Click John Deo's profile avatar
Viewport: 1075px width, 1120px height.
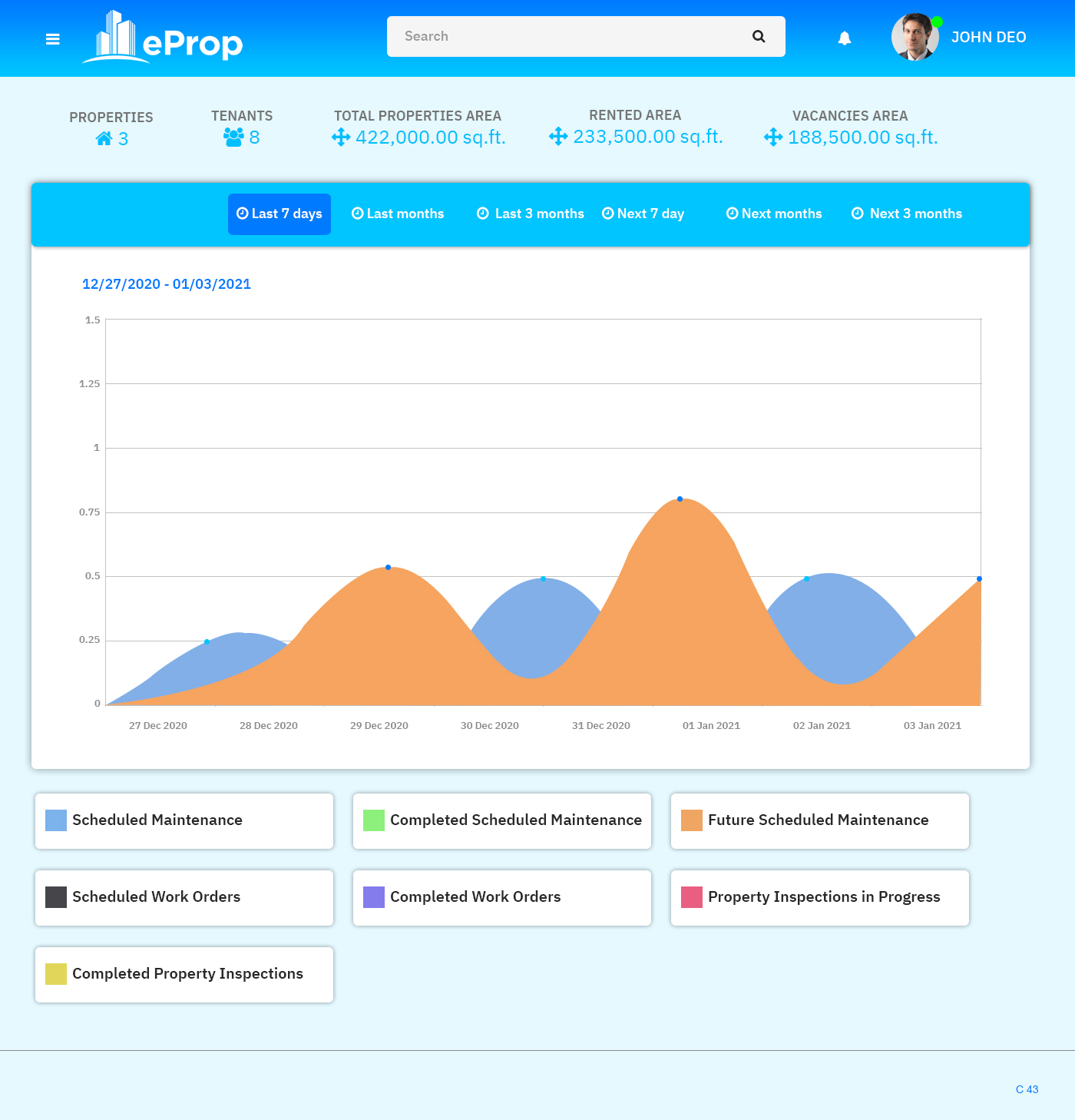[915, 37]
